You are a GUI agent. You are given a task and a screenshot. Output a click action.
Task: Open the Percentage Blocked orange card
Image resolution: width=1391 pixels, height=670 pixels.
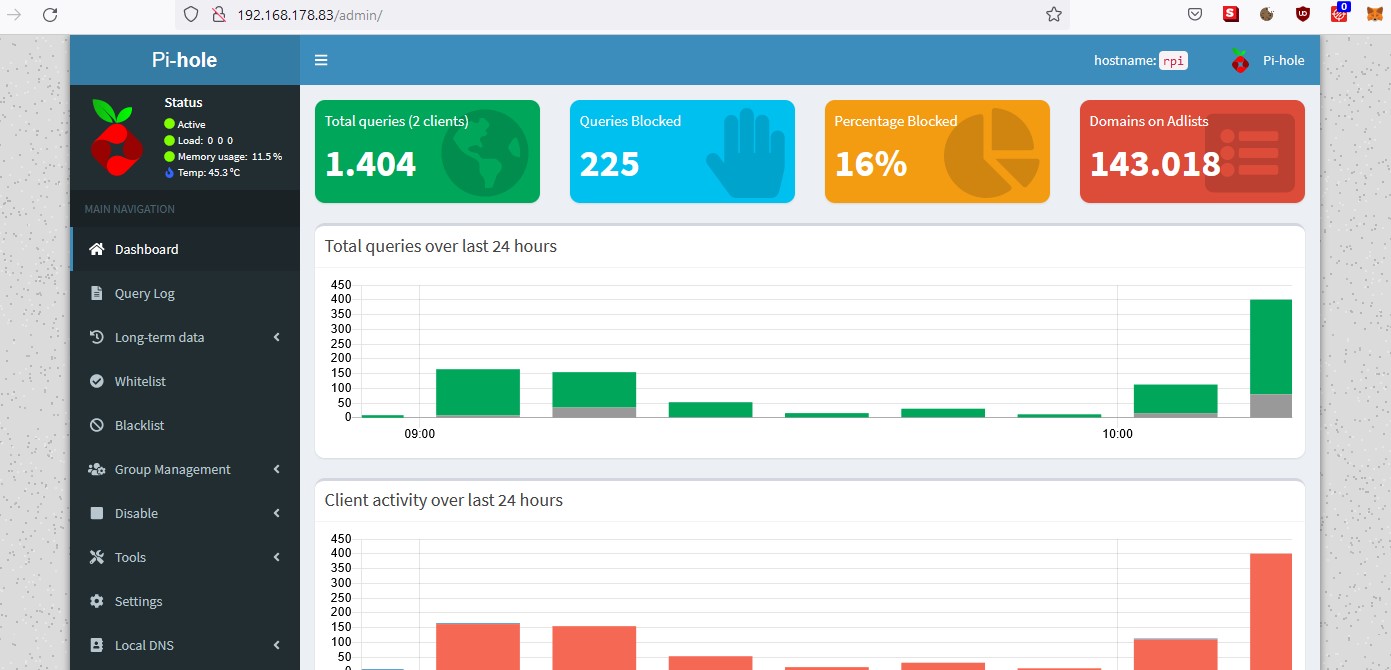[x=937, y=151]
